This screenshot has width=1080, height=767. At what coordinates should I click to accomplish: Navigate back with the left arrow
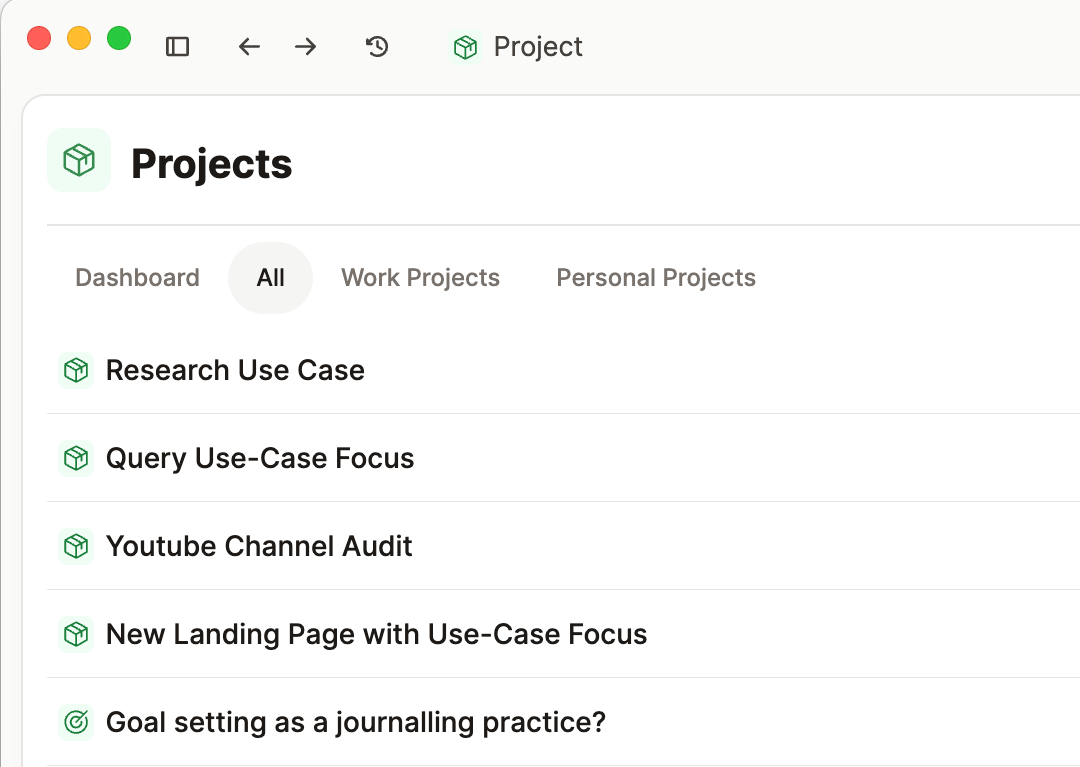(x=248, y=46)
